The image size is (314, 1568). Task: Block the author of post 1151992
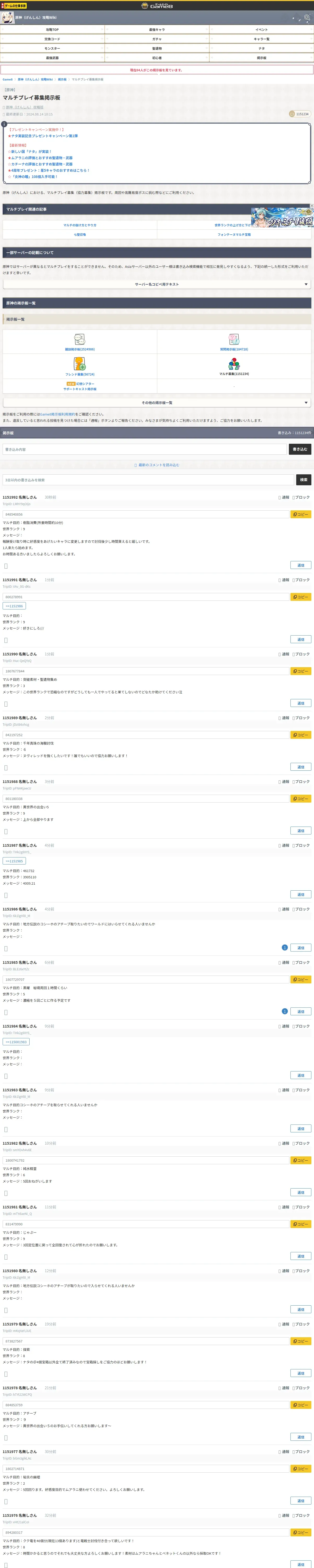pyautogui.click(x=301, y=497)
